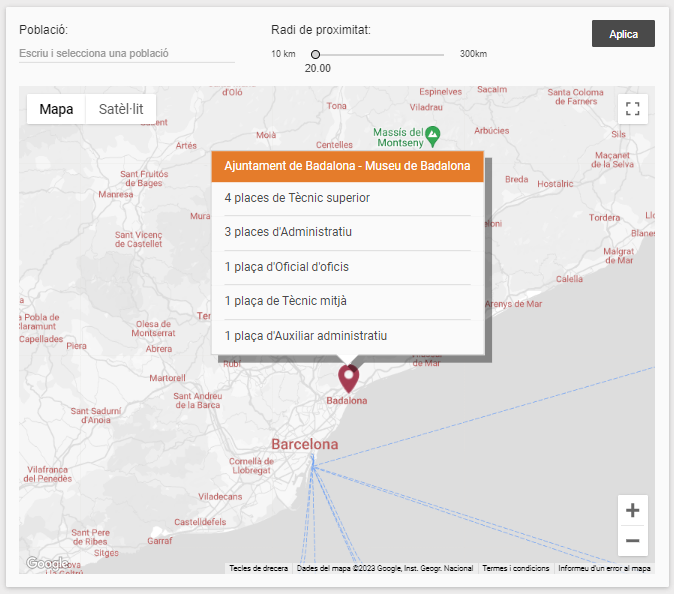Screen dimensions: 674x594
Task: Select 4 places de Tècnic superior
Action: tap(347, 198)
